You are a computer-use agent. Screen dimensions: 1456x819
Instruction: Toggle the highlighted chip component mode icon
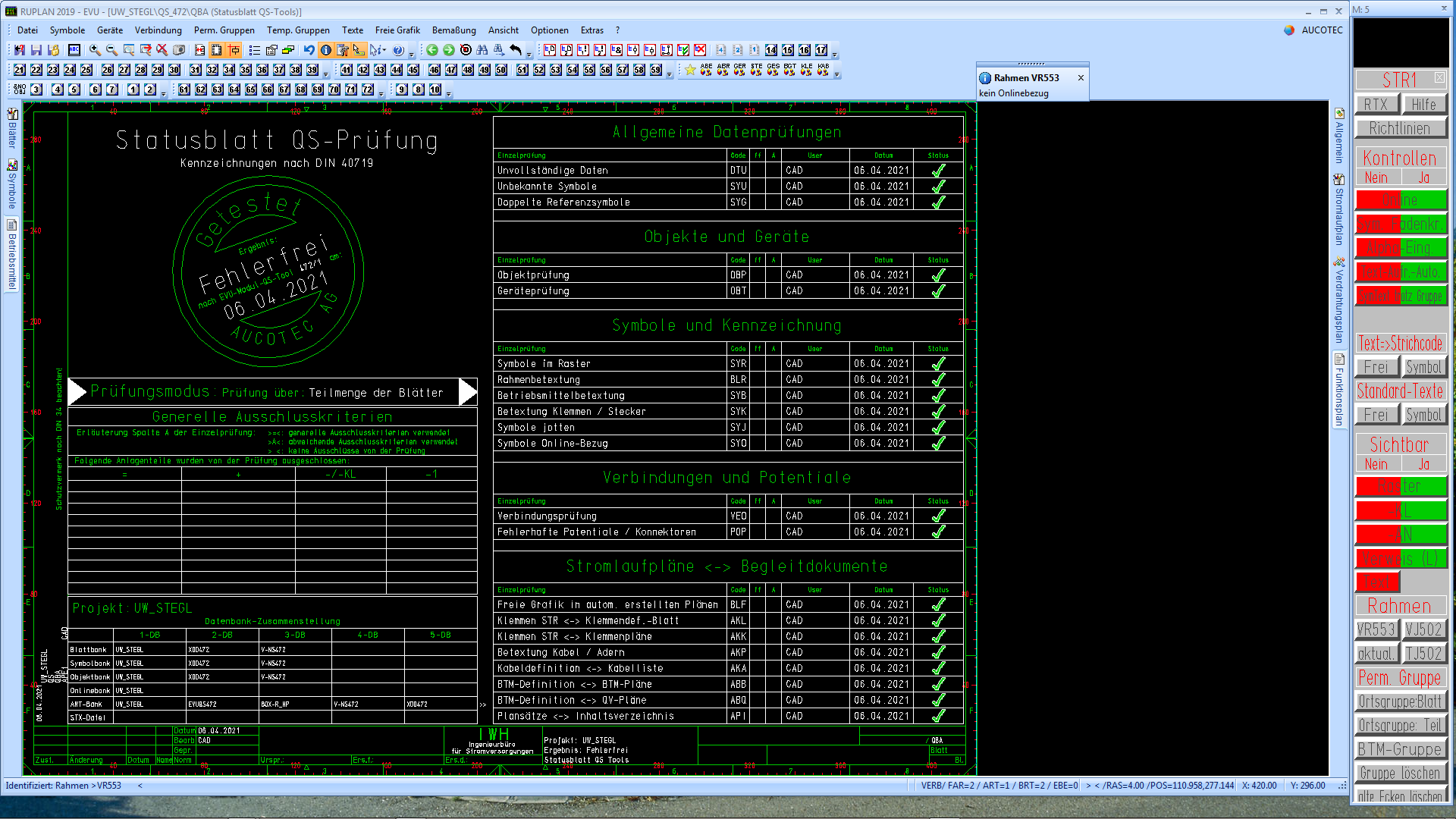click(216, 50)
